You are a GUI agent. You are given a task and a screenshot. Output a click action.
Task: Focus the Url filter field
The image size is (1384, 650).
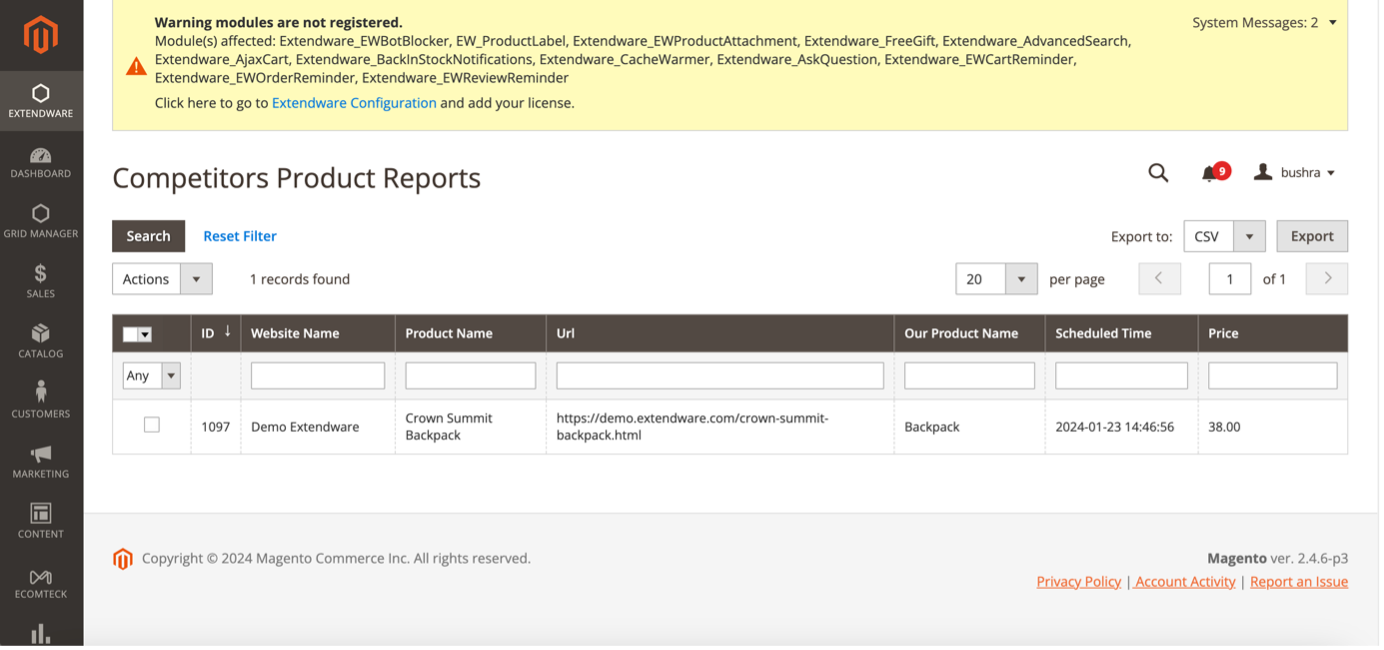720,376
